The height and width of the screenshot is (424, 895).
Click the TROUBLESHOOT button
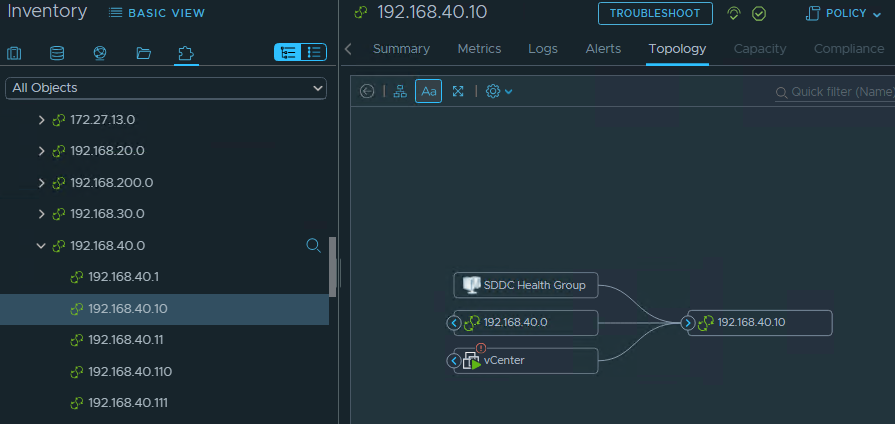(x=655, y=13)
